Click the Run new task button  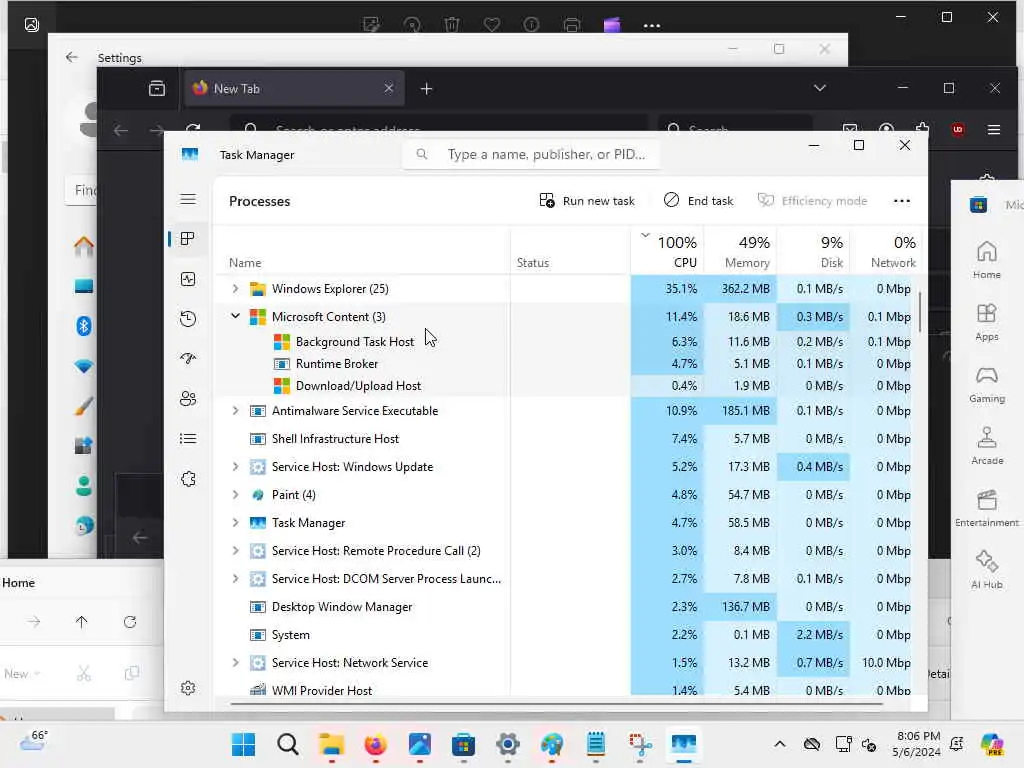[x=586, y=200]
